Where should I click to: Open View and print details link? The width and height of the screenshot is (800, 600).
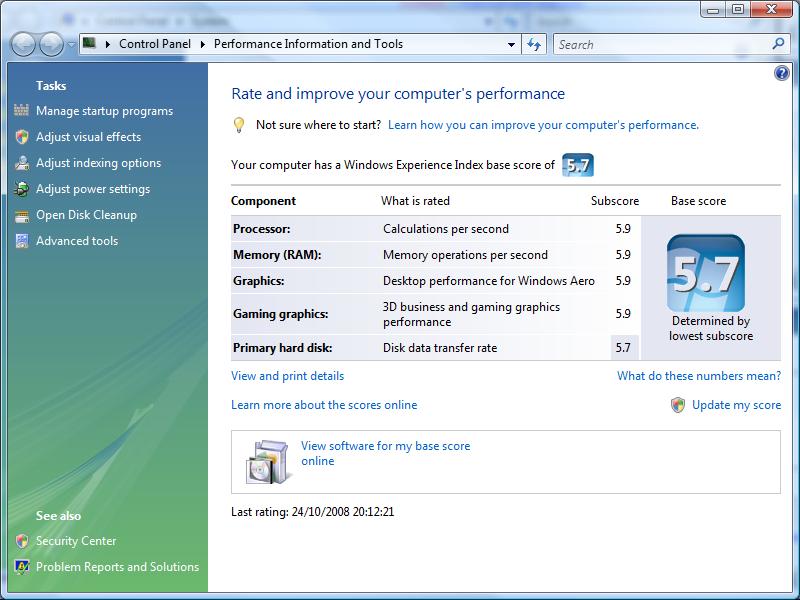point(288,376)
